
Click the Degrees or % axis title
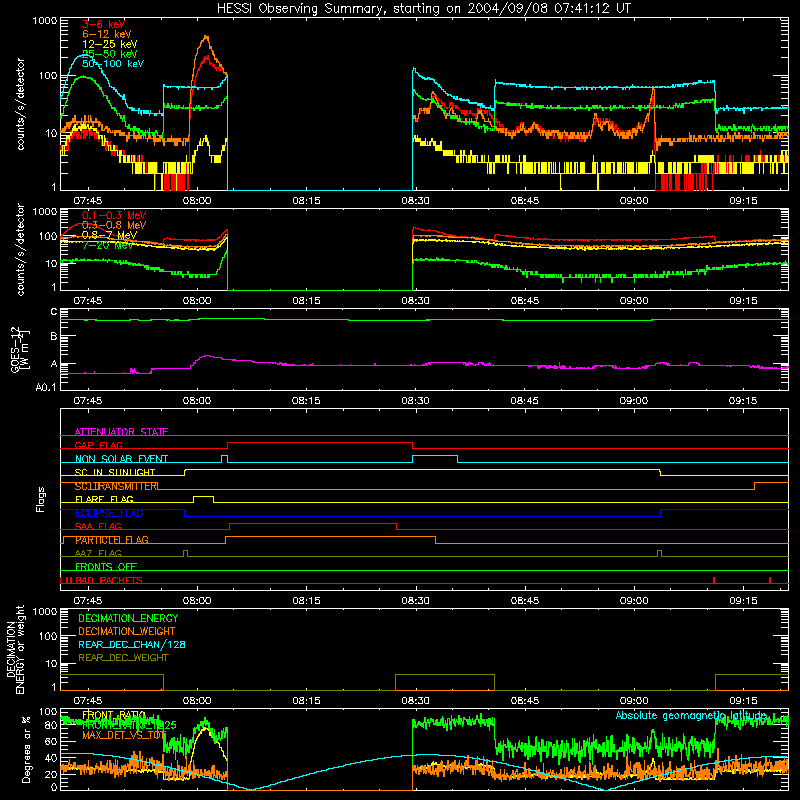tap(26, 749)
